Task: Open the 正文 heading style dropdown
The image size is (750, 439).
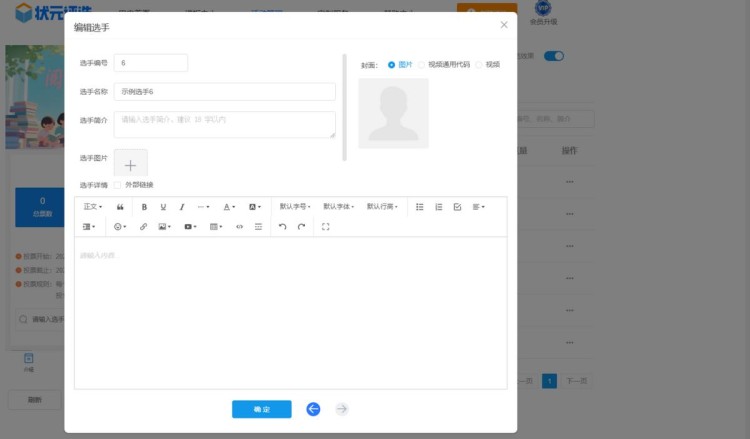Action: [93, 207]
